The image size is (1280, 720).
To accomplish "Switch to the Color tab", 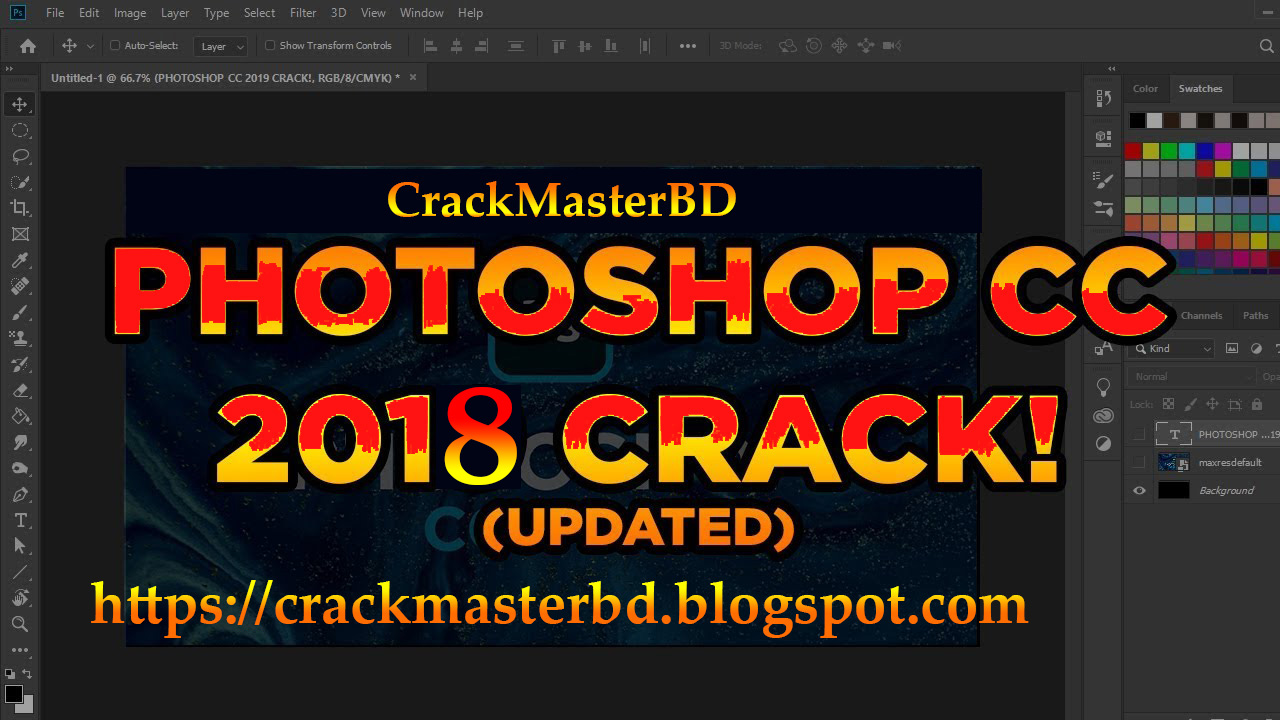I will [1145, 89].
